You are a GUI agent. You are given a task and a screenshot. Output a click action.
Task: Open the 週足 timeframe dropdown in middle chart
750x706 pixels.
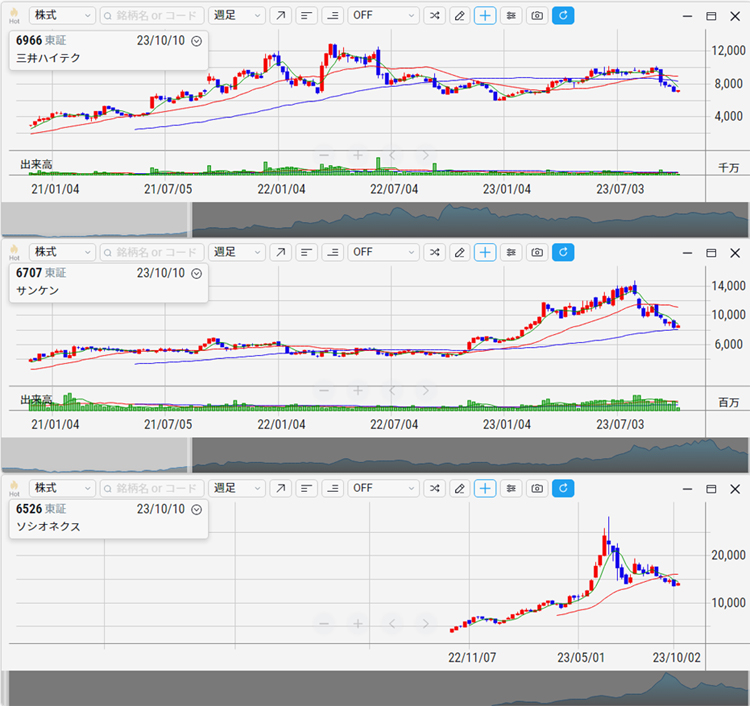[x=238, y=252]
